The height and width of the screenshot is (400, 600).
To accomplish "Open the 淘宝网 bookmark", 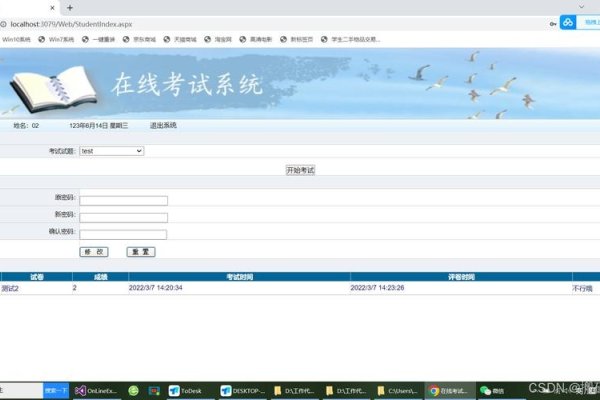I will coord(218,39).
